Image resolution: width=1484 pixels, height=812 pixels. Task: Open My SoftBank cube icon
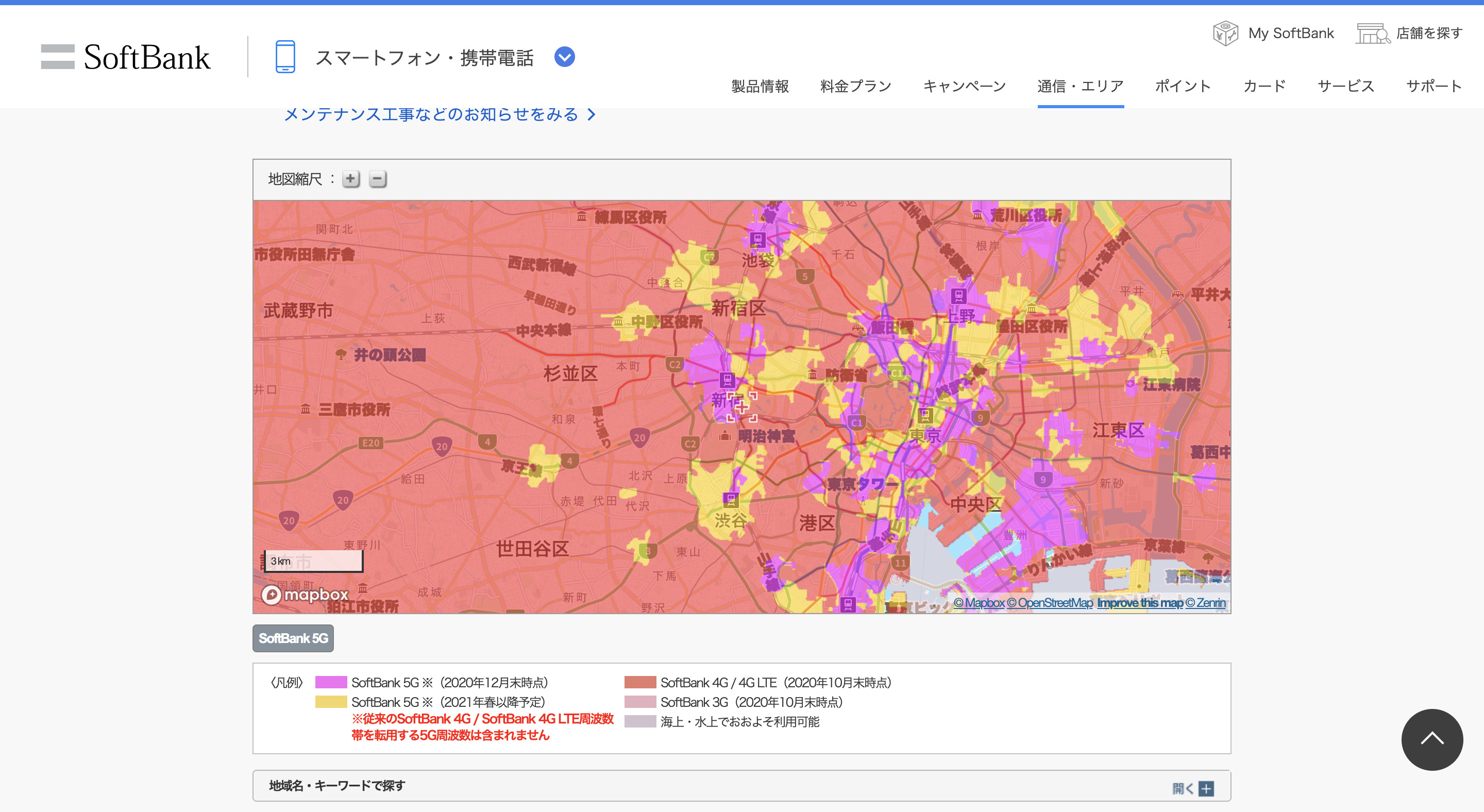(x=1225, y=33)
